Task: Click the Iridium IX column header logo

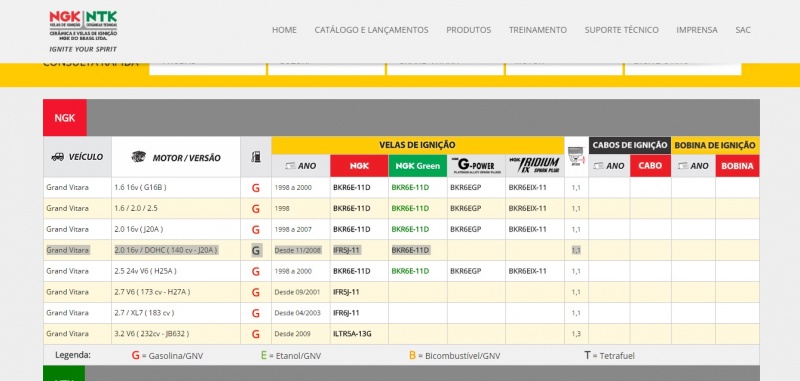Action: (x=535, y=166)
